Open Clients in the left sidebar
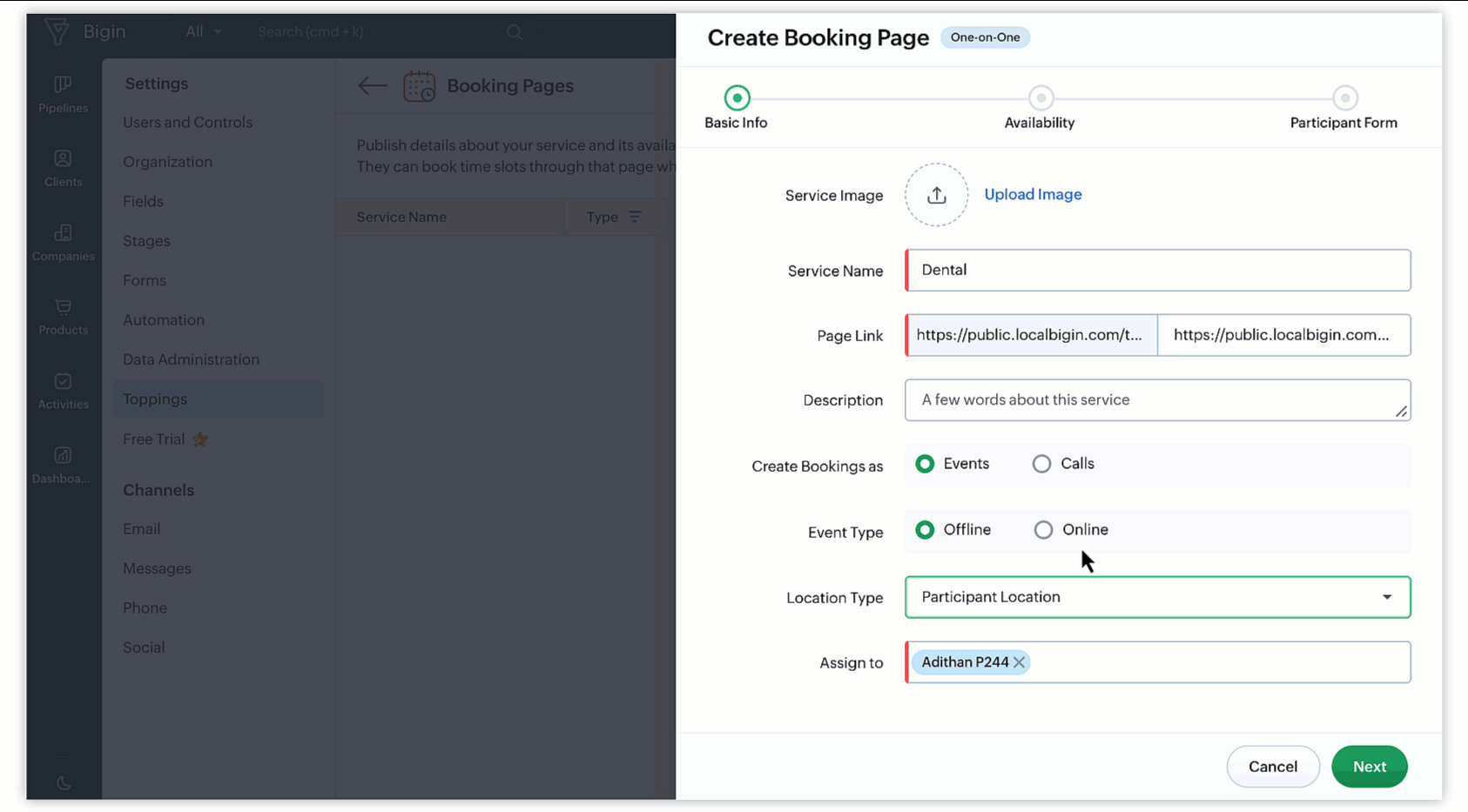This screenshot has width=1468, height=812. click(x=63, y=168)
